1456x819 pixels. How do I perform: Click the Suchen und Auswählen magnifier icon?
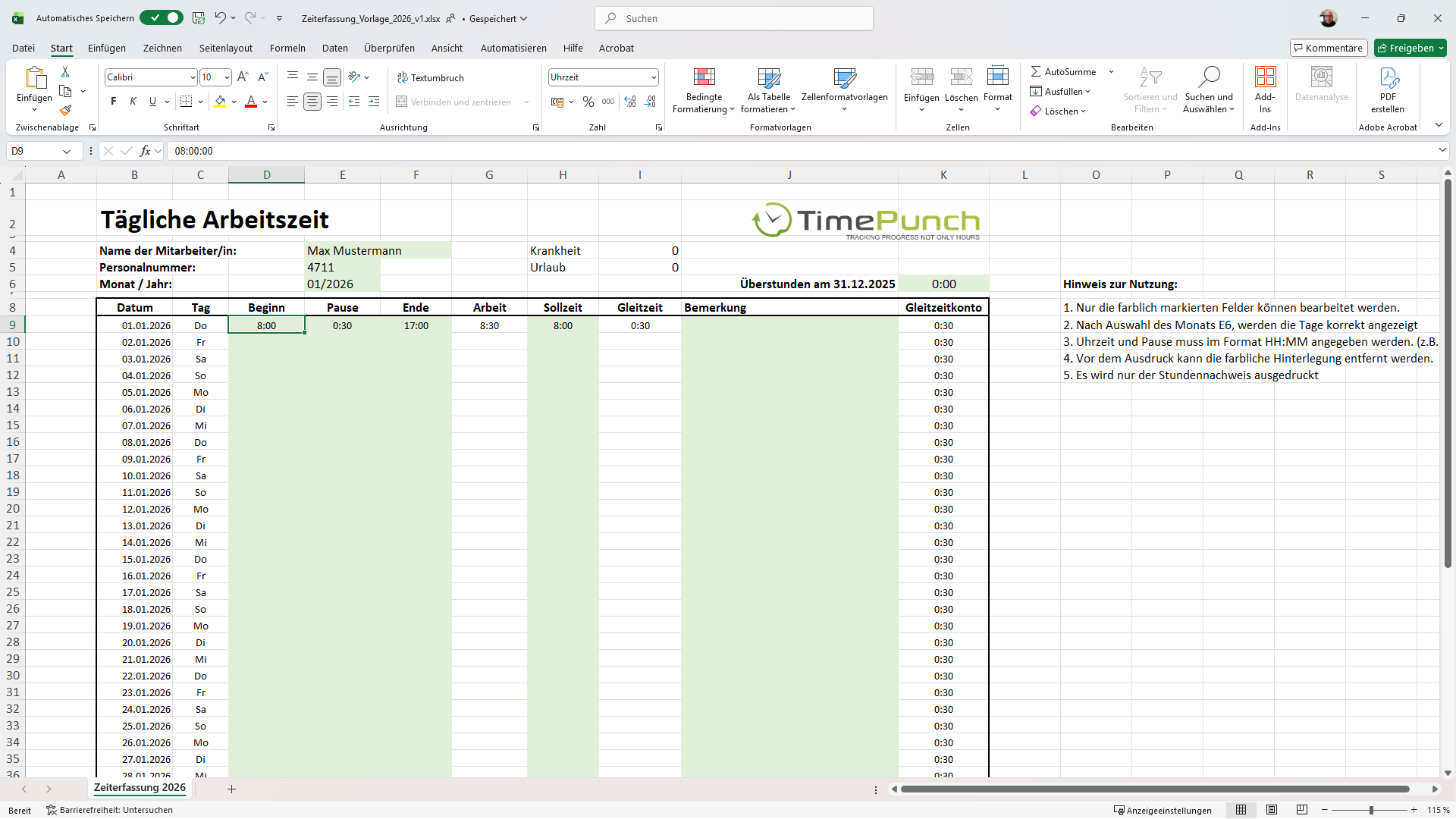click(x=1209, y=77)
